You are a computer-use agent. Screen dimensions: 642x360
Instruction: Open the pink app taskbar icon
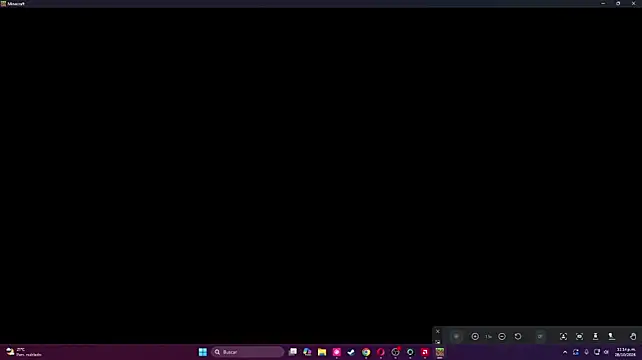pyautogui.click(x=337, y=352)
